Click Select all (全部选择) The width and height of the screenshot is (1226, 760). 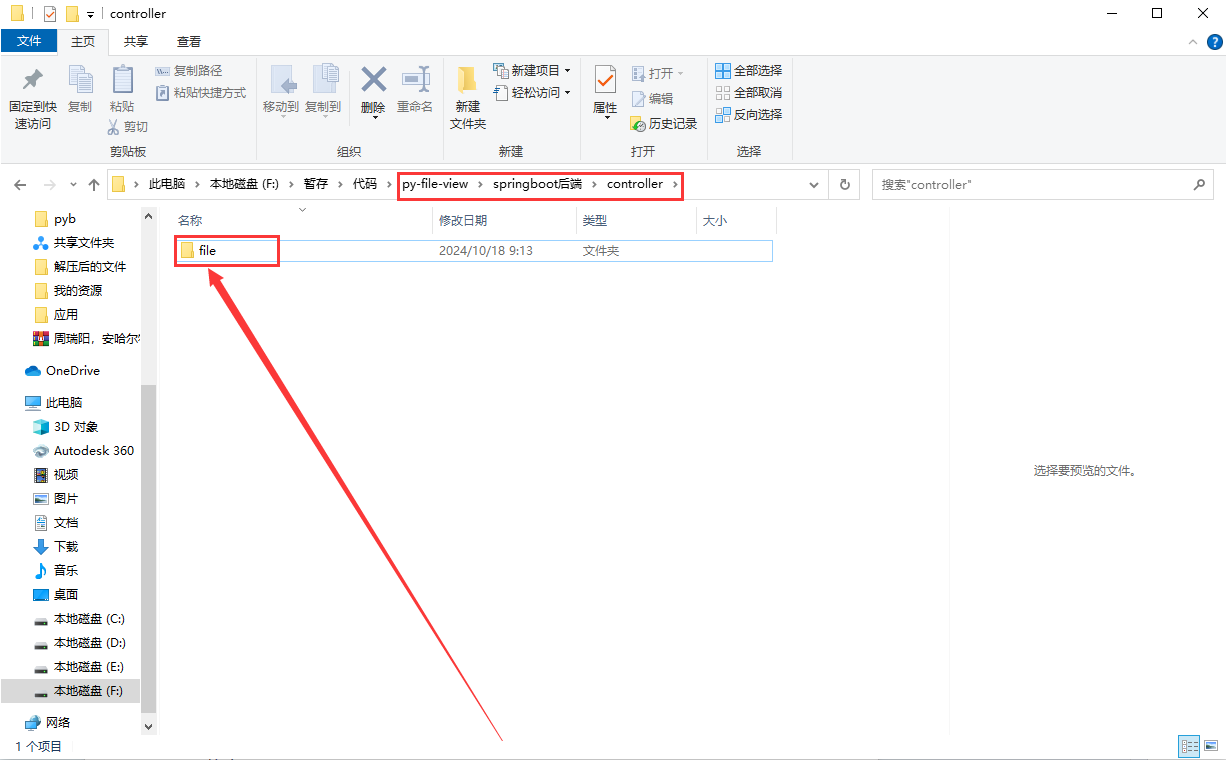pos(748,71)
